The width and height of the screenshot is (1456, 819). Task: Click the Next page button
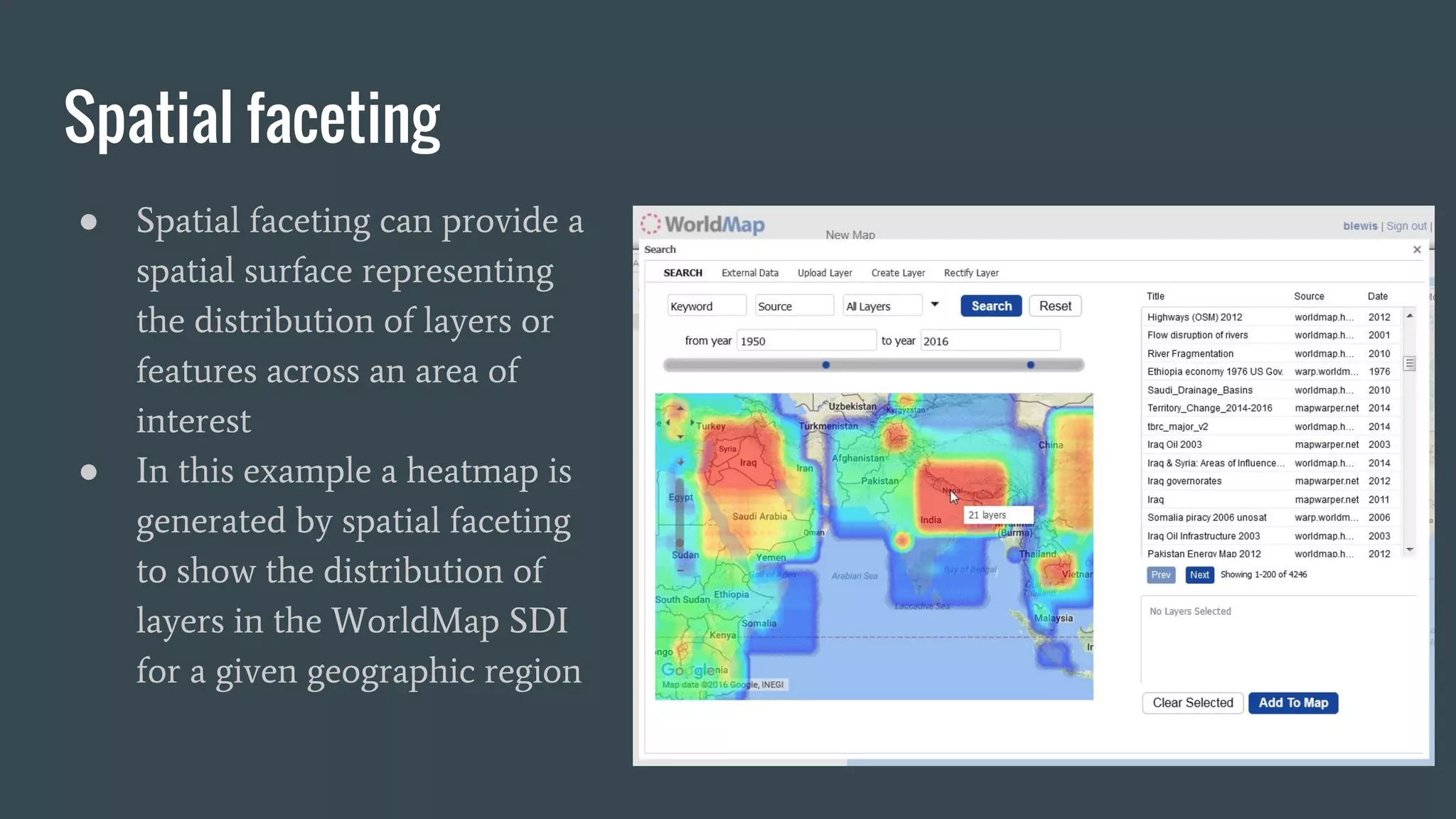pos(1199,575)
